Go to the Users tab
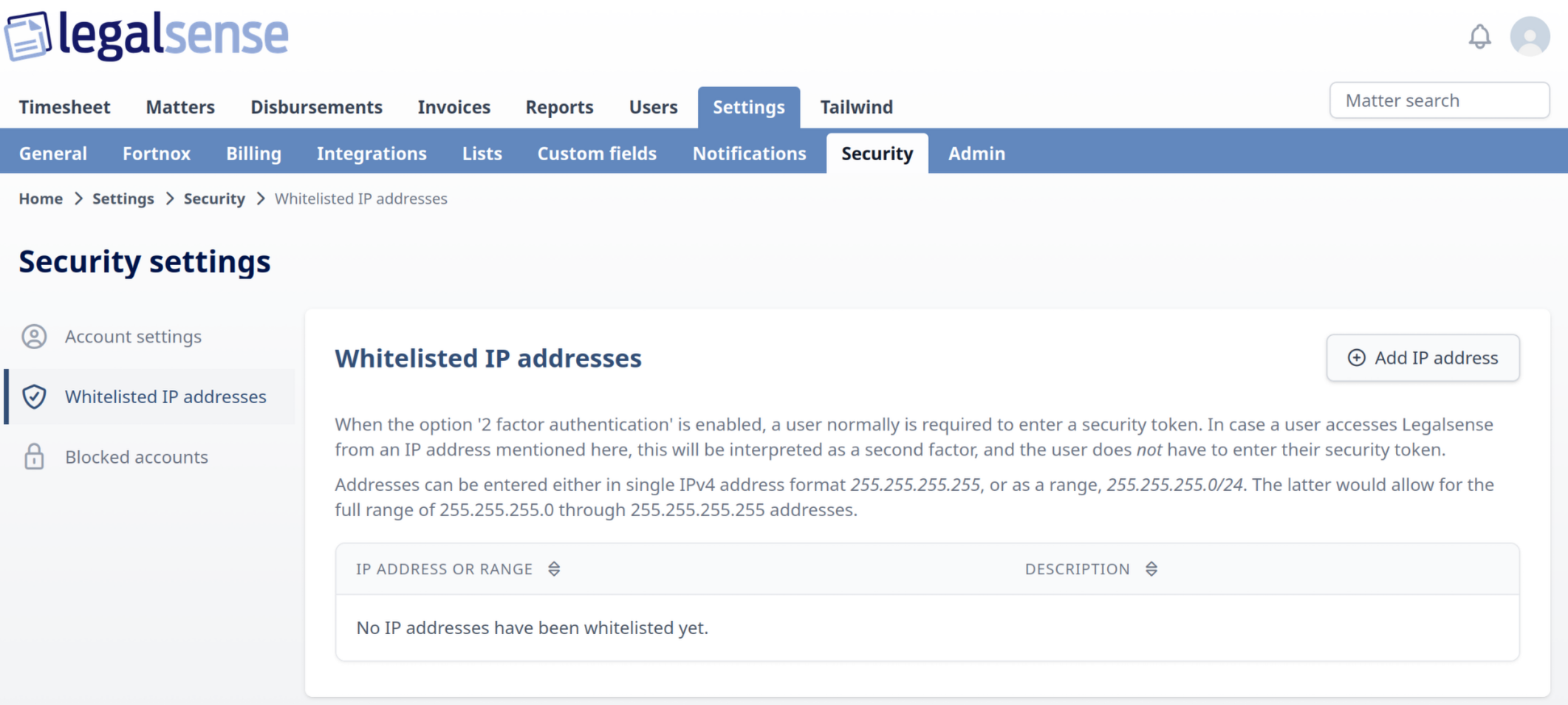This screenshot has height=705, width=1568. pyautogui.click(x=653, y=107)
